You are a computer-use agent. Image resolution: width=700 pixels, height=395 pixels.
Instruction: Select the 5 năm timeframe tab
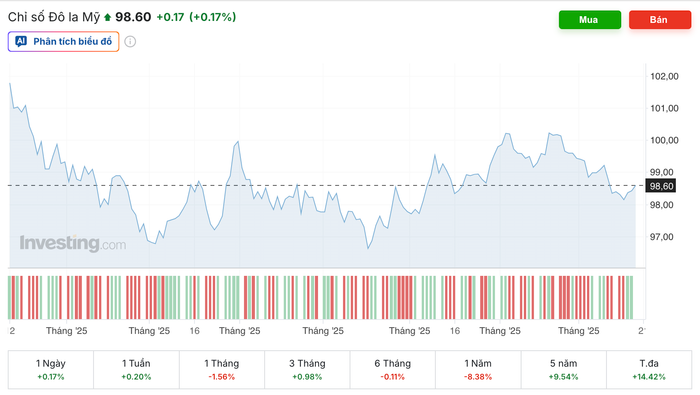563,370
